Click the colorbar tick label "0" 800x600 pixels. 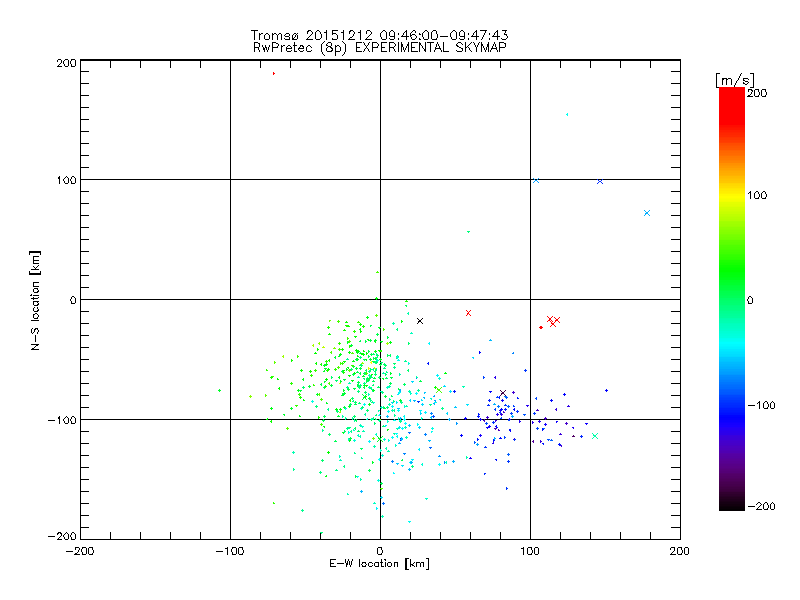pyautogui.click(x=749, y=300)
